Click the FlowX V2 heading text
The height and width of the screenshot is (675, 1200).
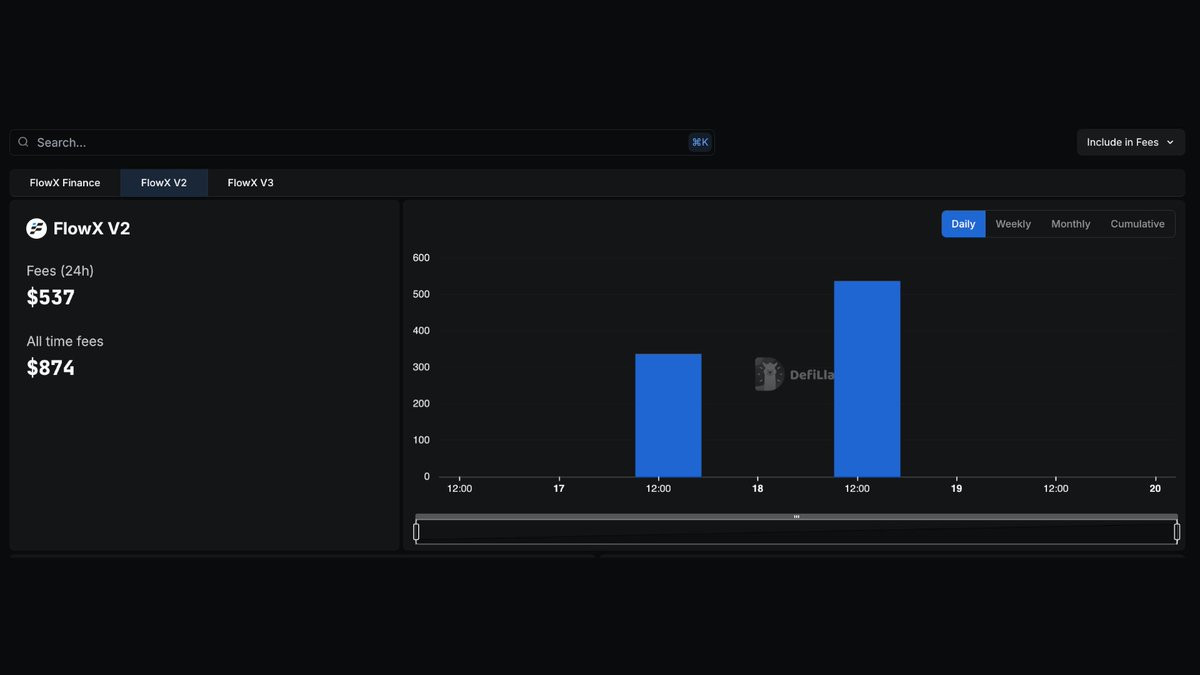92,229
